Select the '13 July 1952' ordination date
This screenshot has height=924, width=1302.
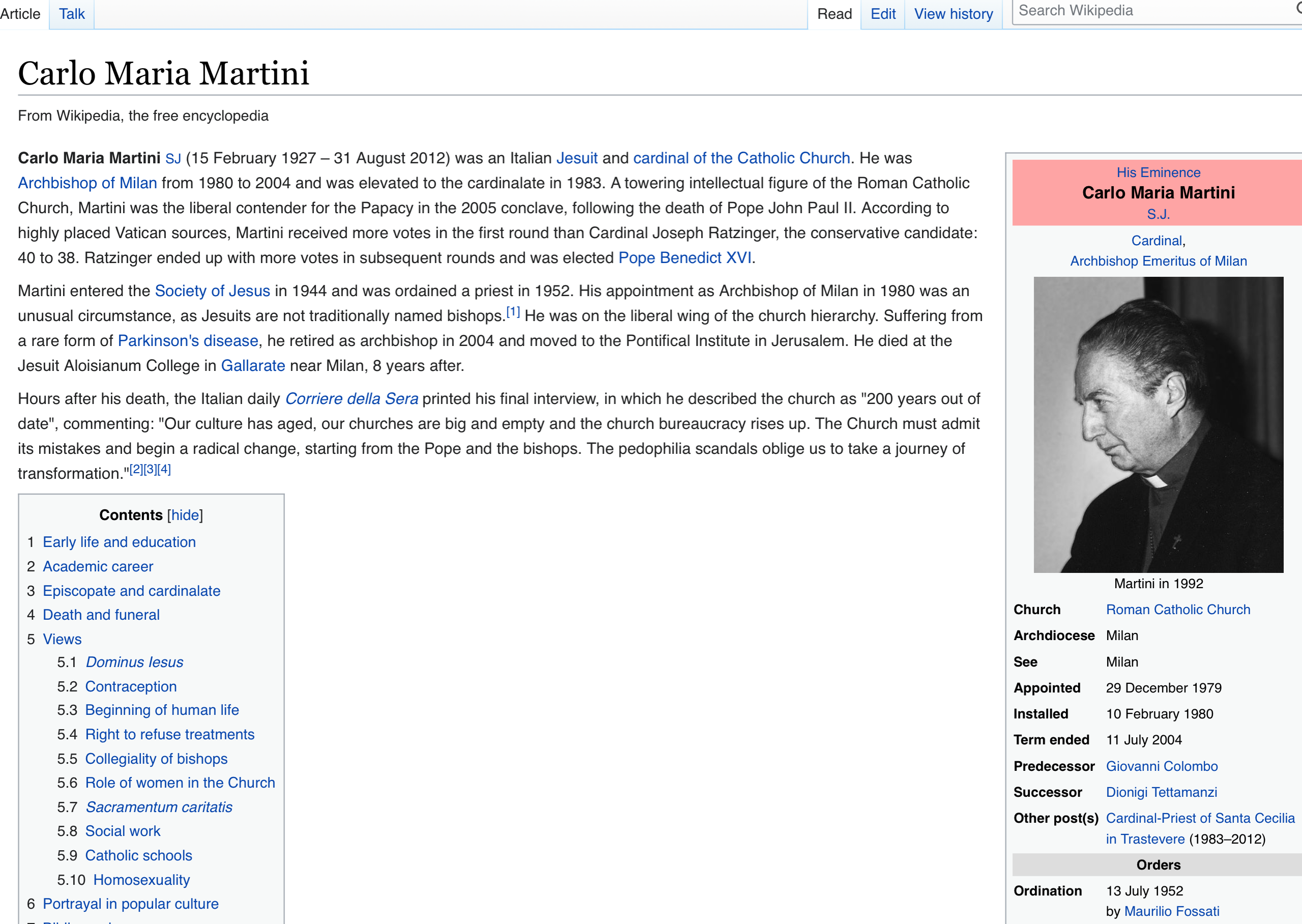(1144, 891)
